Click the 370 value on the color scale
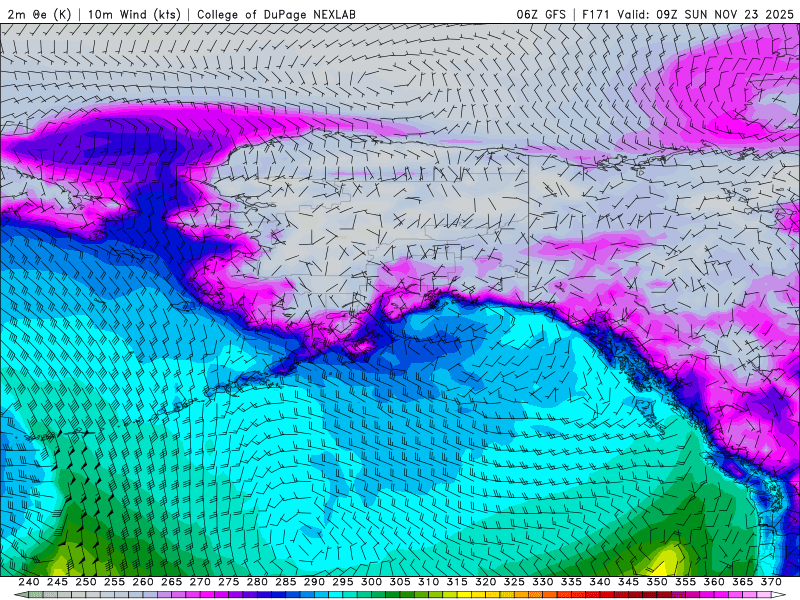The image size is (800, 600). point(771,582)
